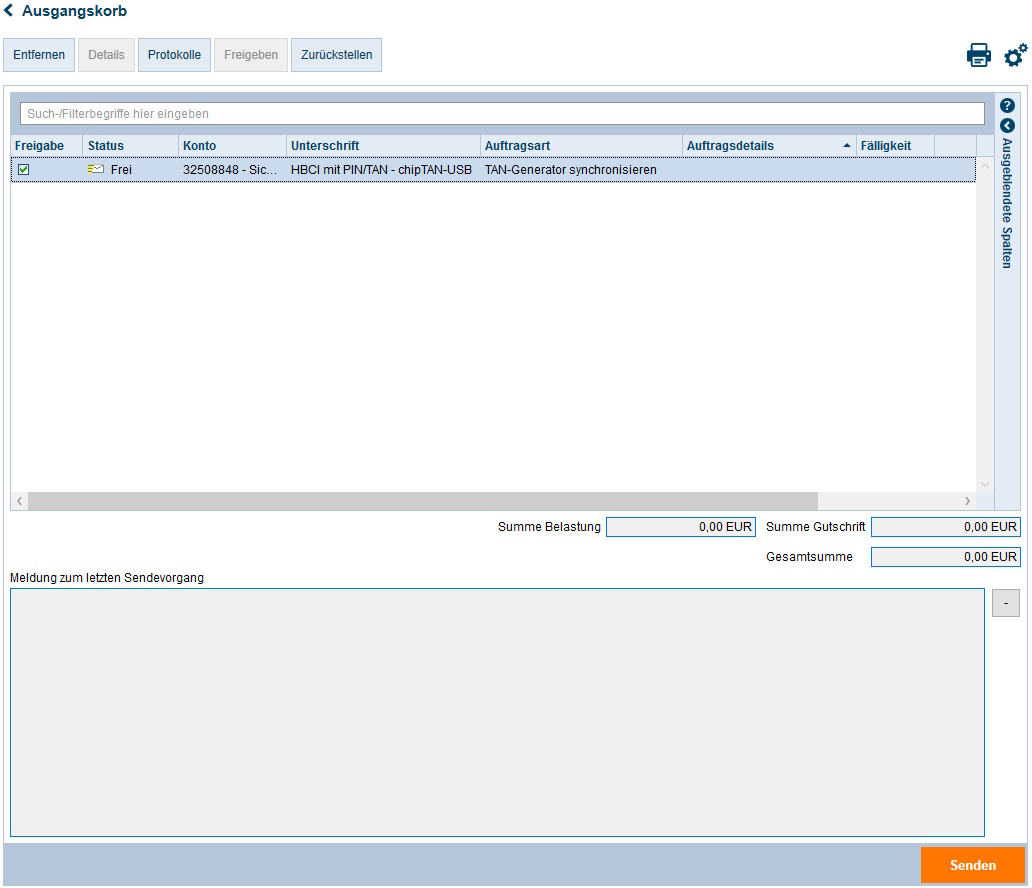Click the horizontal scrollbar right arrow
Image resolution: width=1032 pixels, height=888 pixels.
pyautogui.click(x=968, y=501)
